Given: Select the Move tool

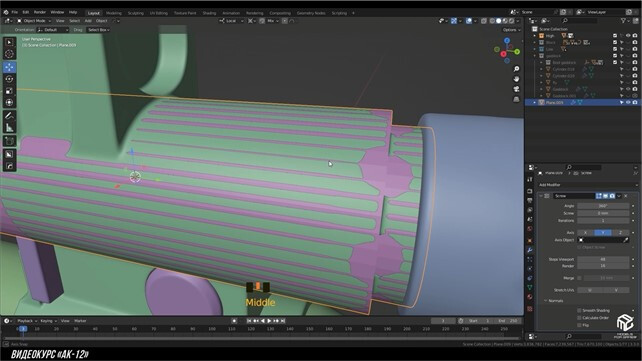Looking at the screenshot, I should coord(9,67).
